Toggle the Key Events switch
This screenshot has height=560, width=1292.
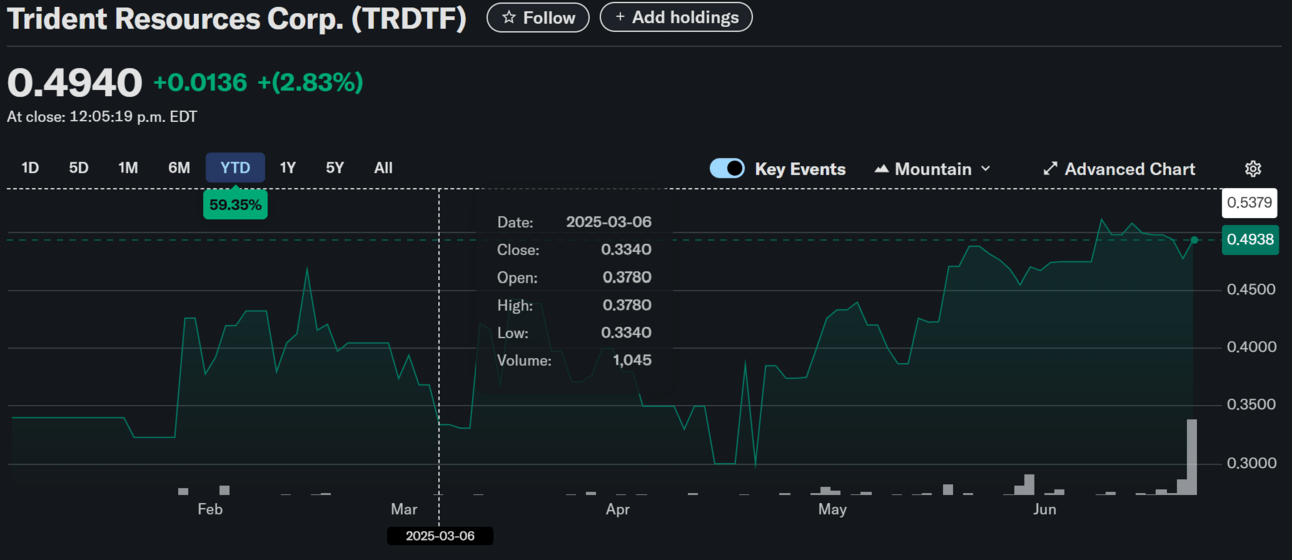click(727, 169)
